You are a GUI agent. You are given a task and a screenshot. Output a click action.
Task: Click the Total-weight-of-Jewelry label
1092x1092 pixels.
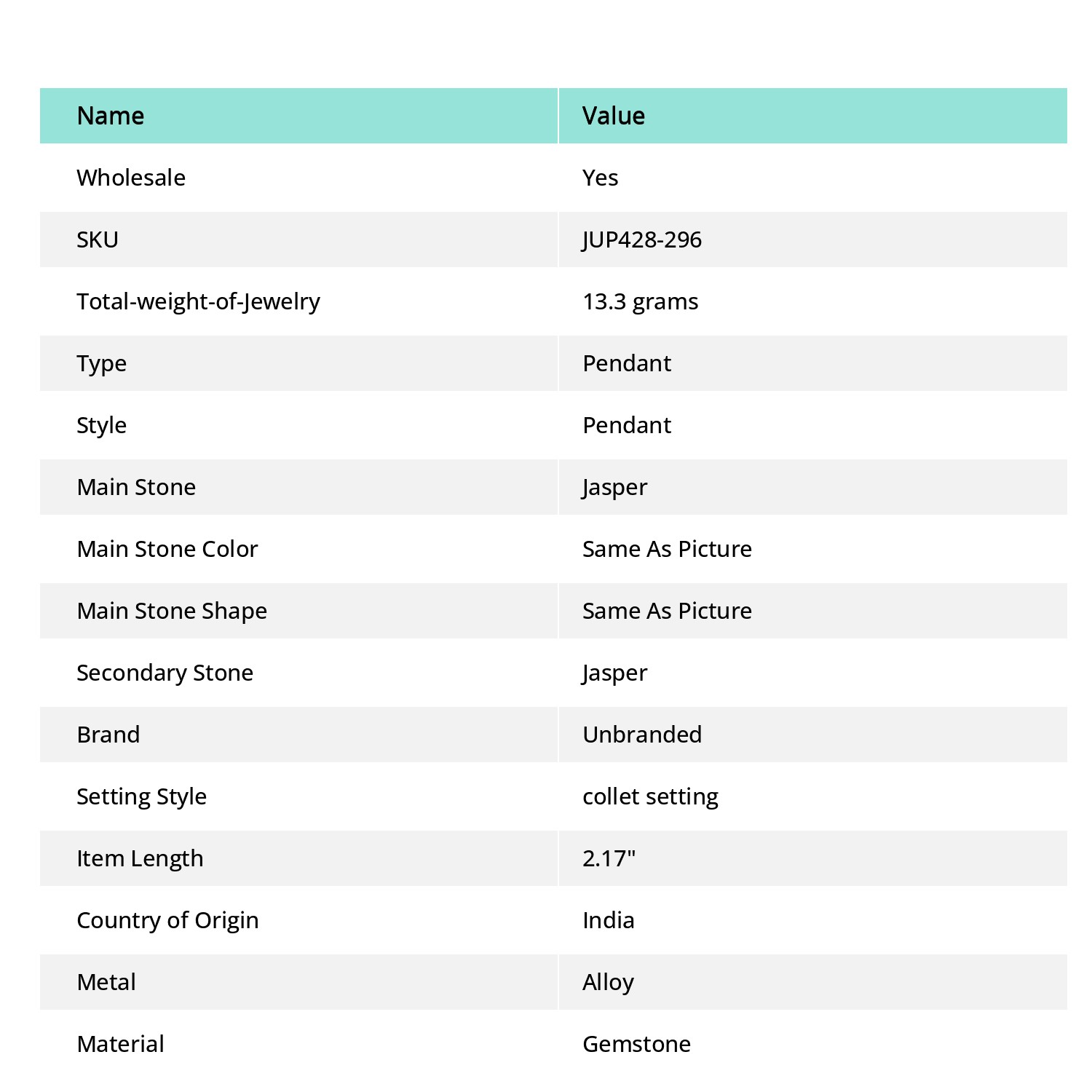point(198,301)
